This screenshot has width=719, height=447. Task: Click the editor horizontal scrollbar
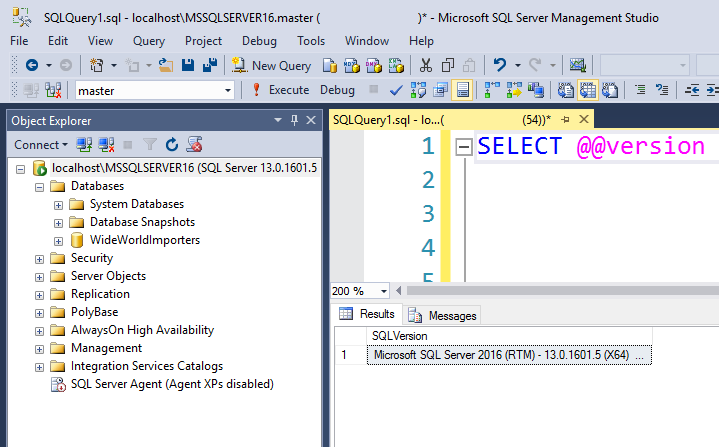pos(562,291)
